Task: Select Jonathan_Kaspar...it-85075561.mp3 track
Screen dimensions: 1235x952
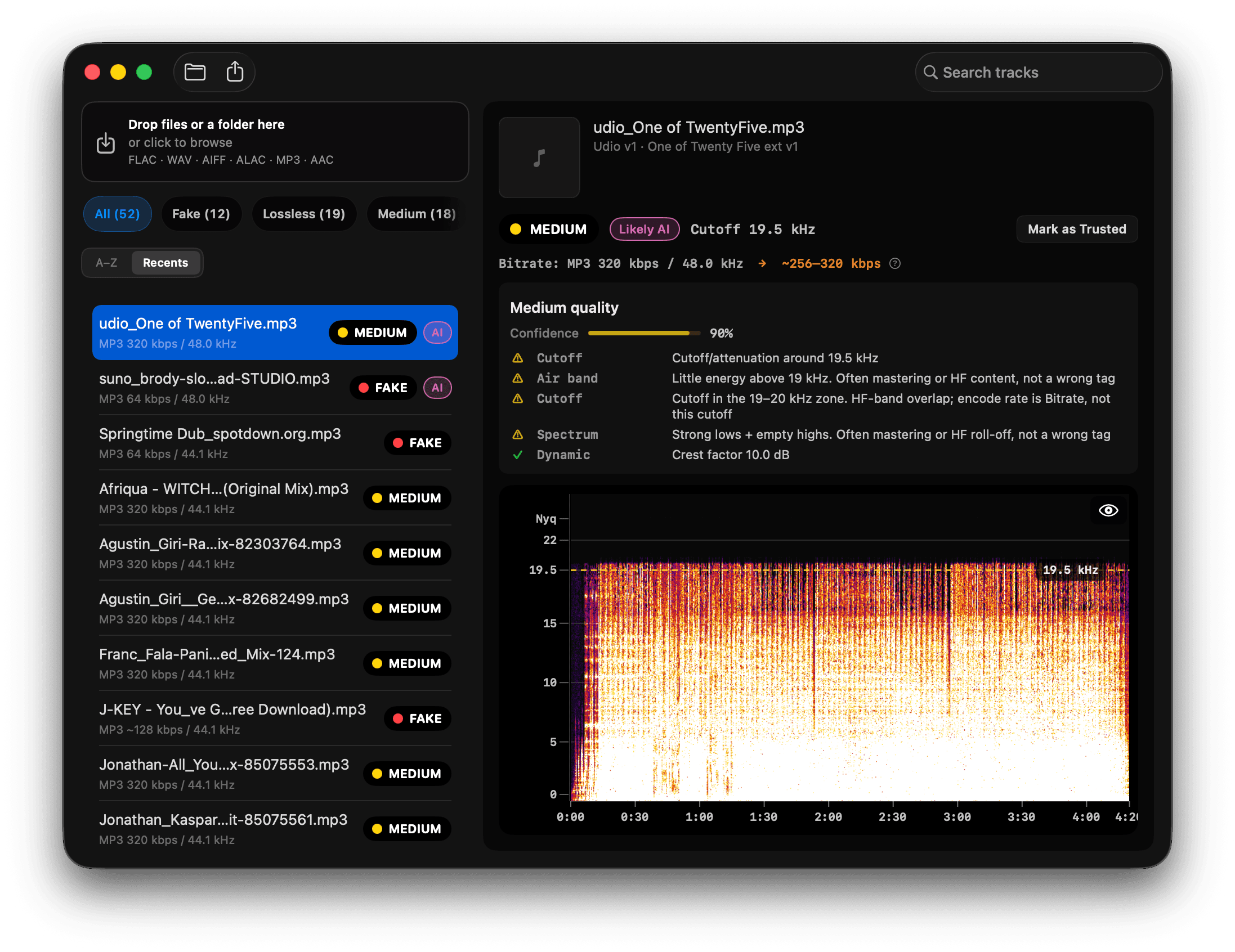Action: click(x=275, y=829)
